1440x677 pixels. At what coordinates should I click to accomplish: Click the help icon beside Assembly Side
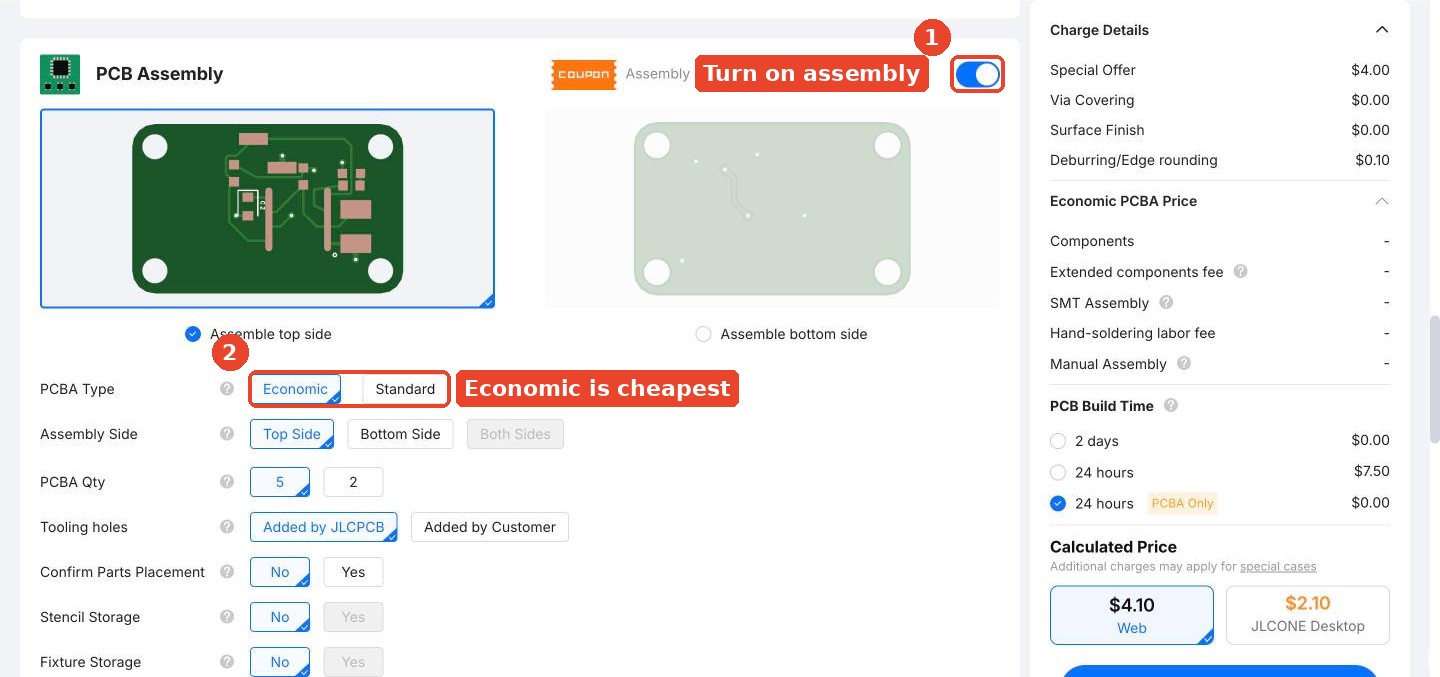click(x=227, y=434)
